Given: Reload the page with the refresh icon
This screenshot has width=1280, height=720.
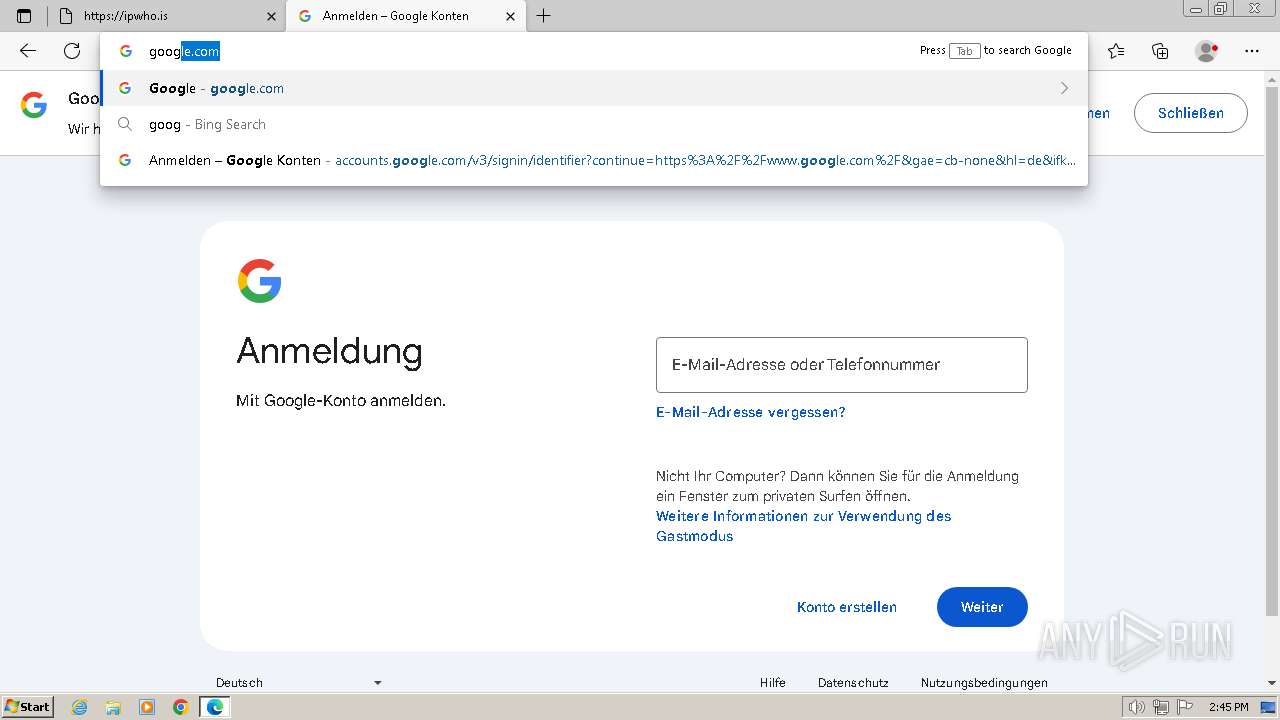Looking at the screenshot, I should pyautogui.click(x=72, y=51).
